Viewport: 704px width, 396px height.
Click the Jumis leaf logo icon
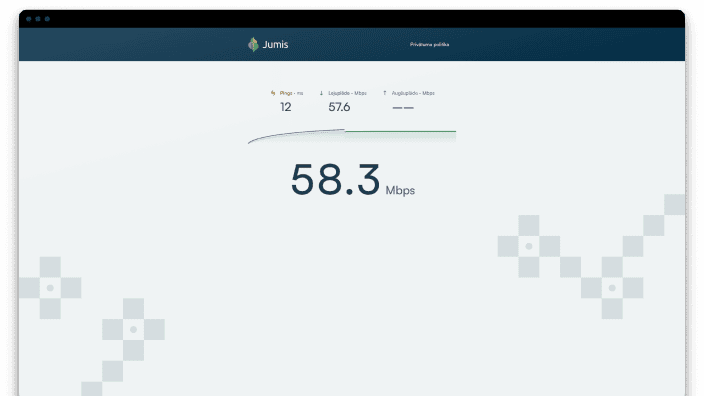[253, 44]
